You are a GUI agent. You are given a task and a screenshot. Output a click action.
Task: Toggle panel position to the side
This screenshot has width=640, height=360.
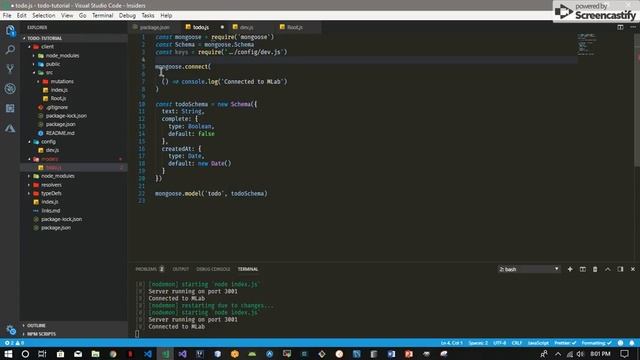pyautogui.click(x=620, y=269)
